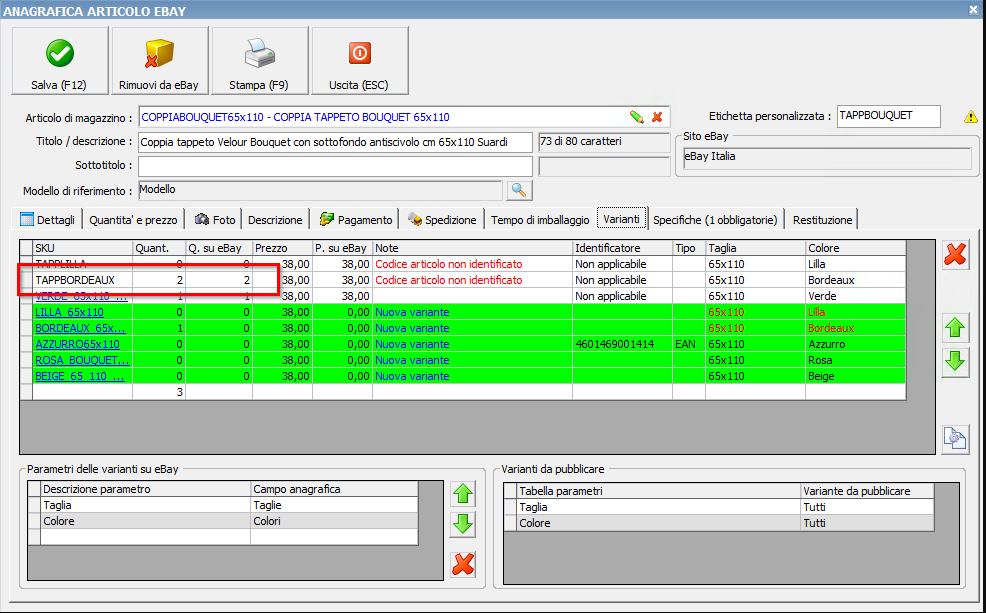Open the AZZURRO65x110 SKU link
Screen dimensions: 986x613
(x=77, y=345)
